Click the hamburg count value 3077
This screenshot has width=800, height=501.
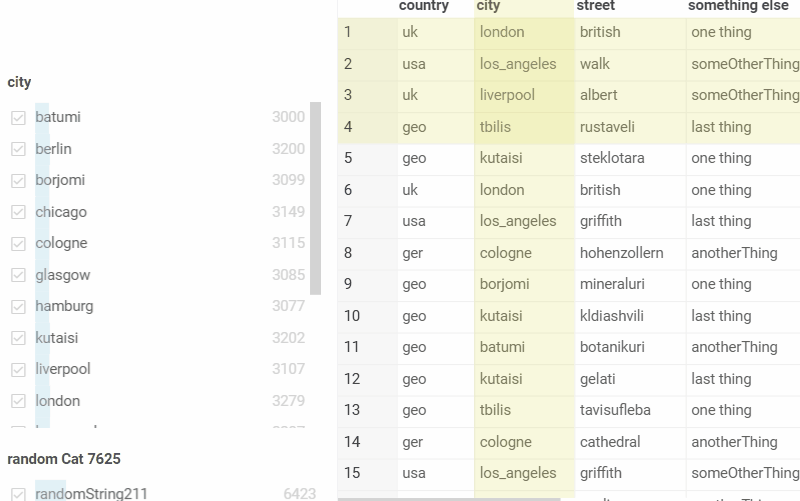pyautogui.click(x=288, y=306)
